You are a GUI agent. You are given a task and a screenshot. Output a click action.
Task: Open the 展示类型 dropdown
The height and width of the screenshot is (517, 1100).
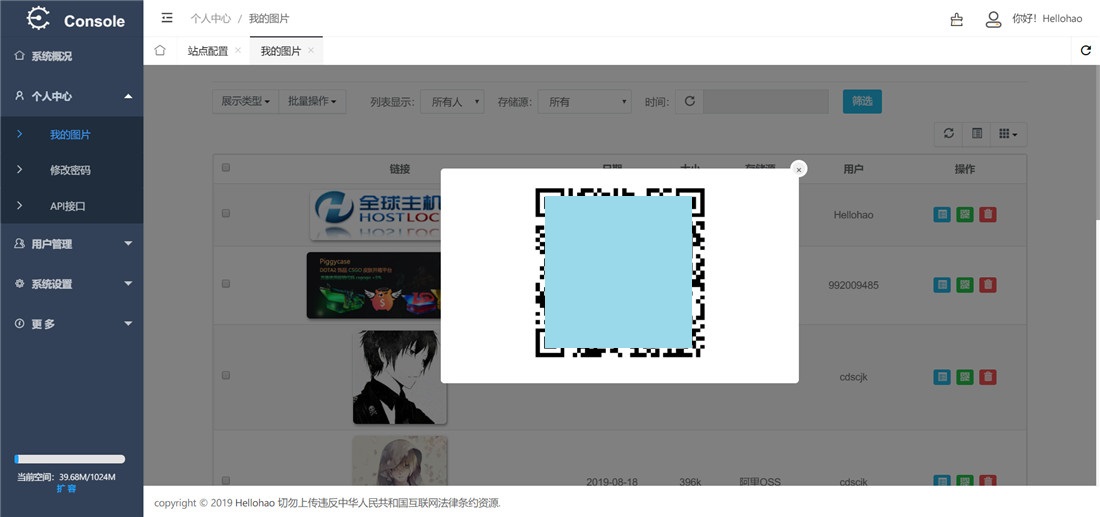pos(245,101)
